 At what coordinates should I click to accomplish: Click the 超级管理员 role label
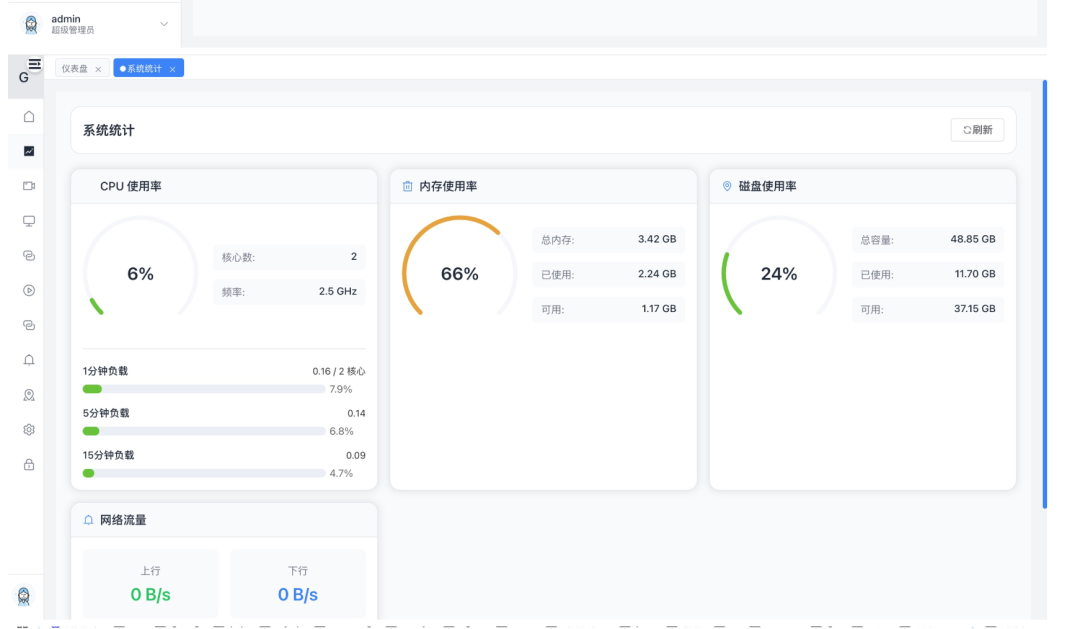pos(72,30)
